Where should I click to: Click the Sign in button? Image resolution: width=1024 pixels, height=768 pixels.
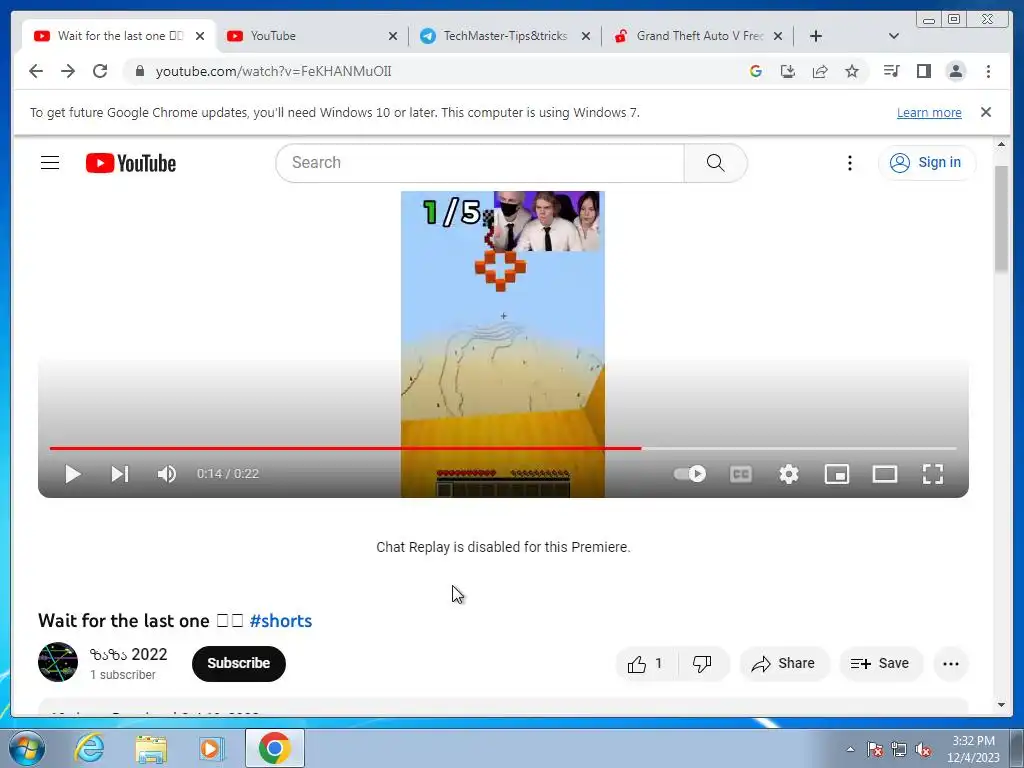coord(927,163)
